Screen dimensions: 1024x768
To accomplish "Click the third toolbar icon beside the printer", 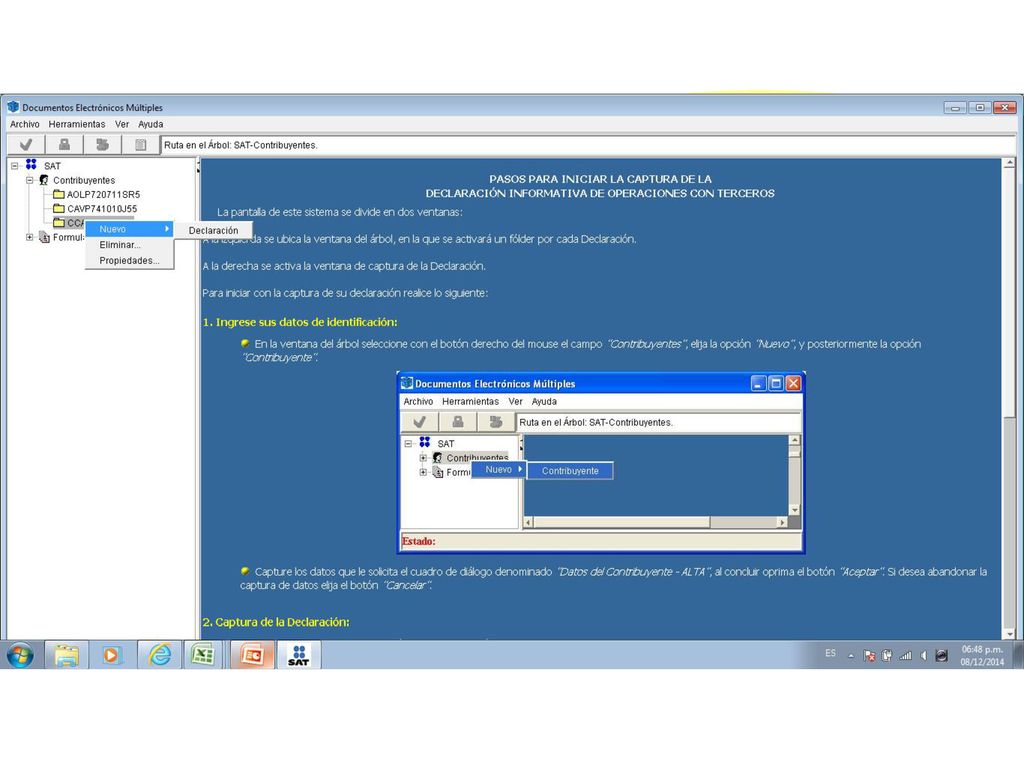I will click(x=102, y=145).
